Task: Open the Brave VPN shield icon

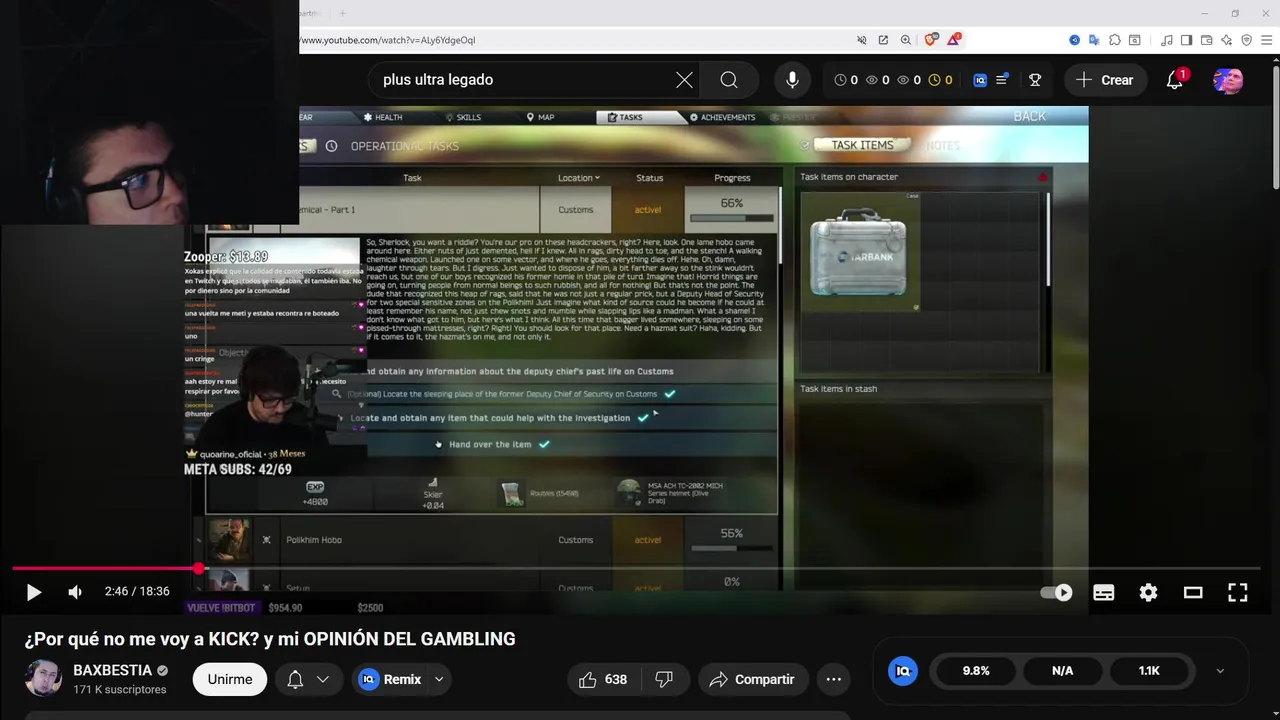Action: (1246, 40)
